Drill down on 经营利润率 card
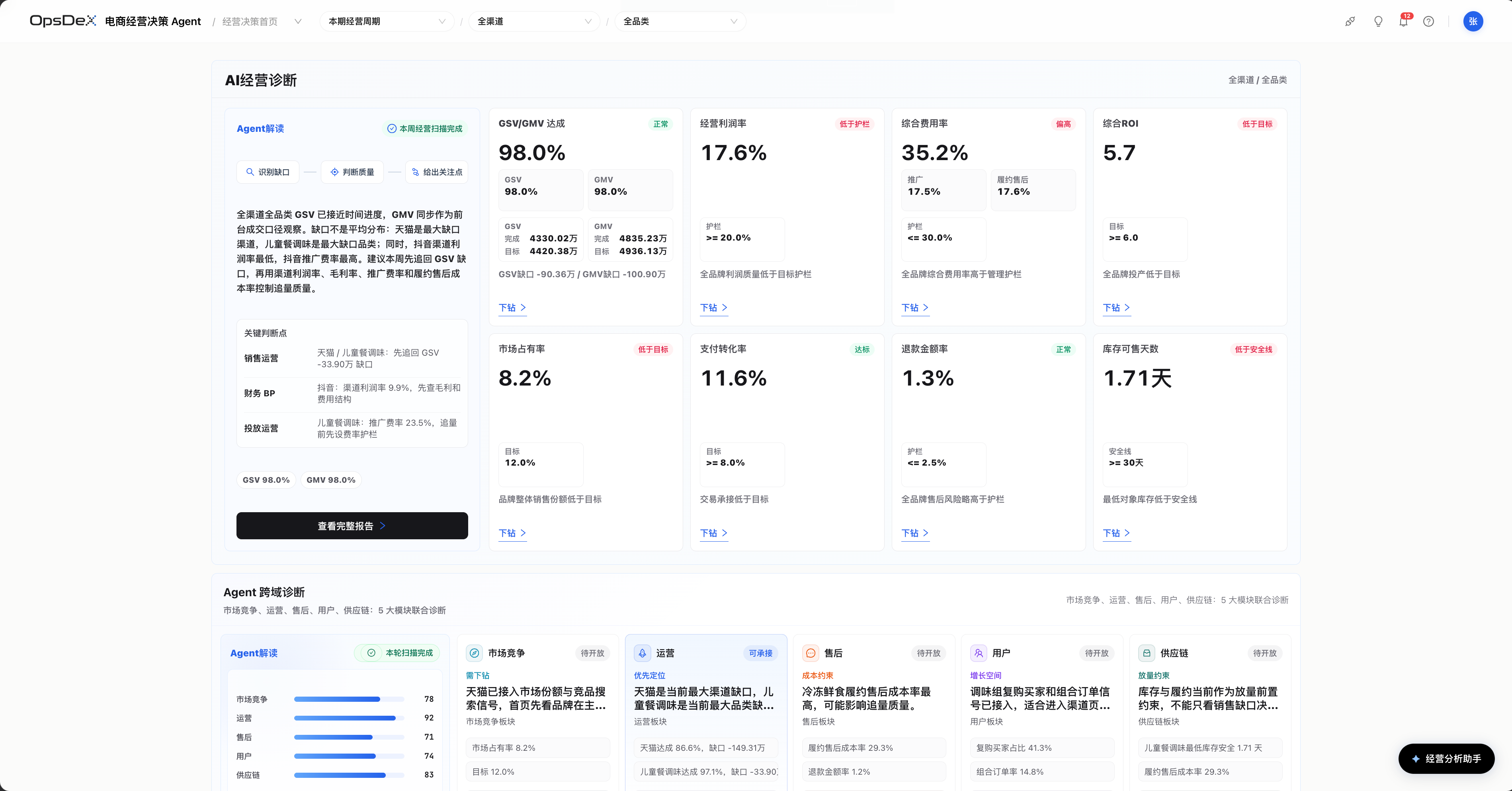This screenshot has height=791, width=1512. 714,308
